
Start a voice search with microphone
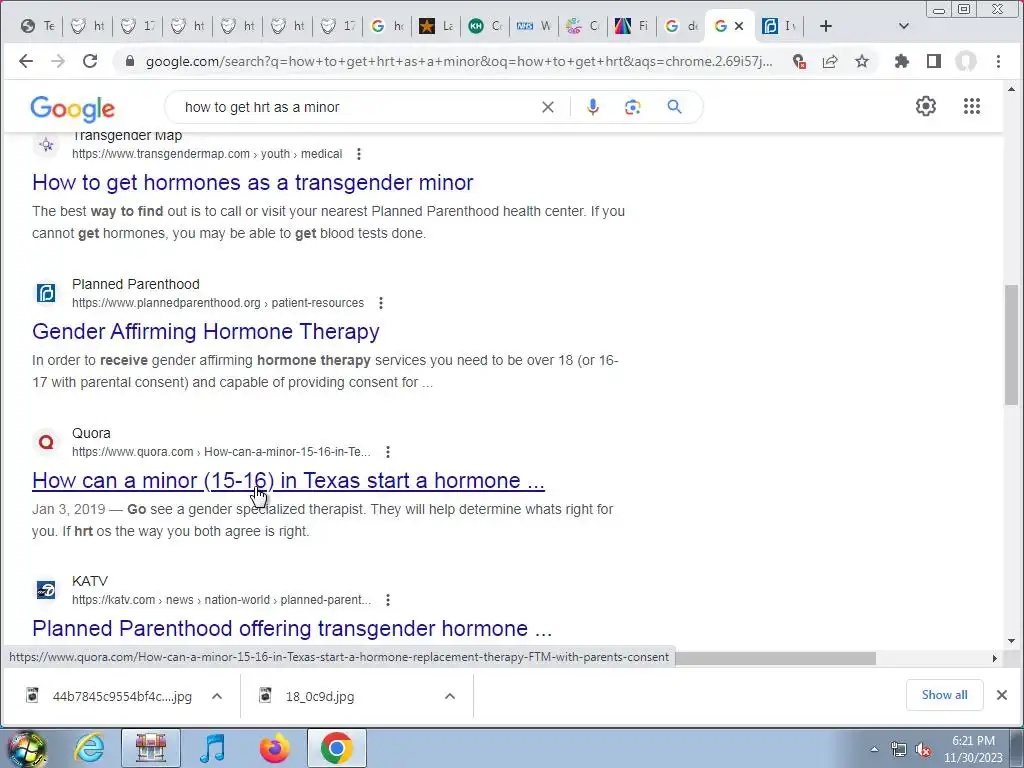592,107
